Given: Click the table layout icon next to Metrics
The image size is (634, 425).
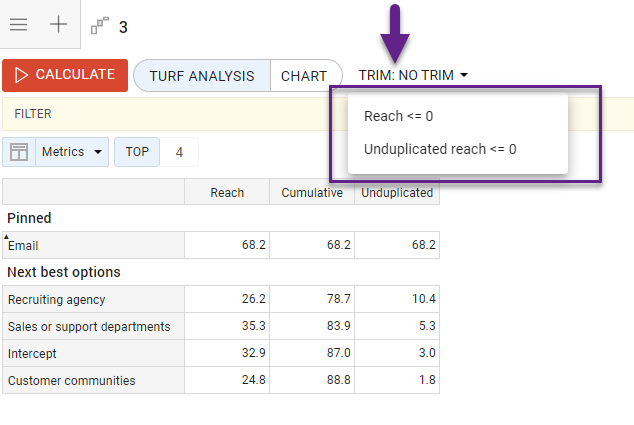Looking at the screenshot, I should (19, 152).
